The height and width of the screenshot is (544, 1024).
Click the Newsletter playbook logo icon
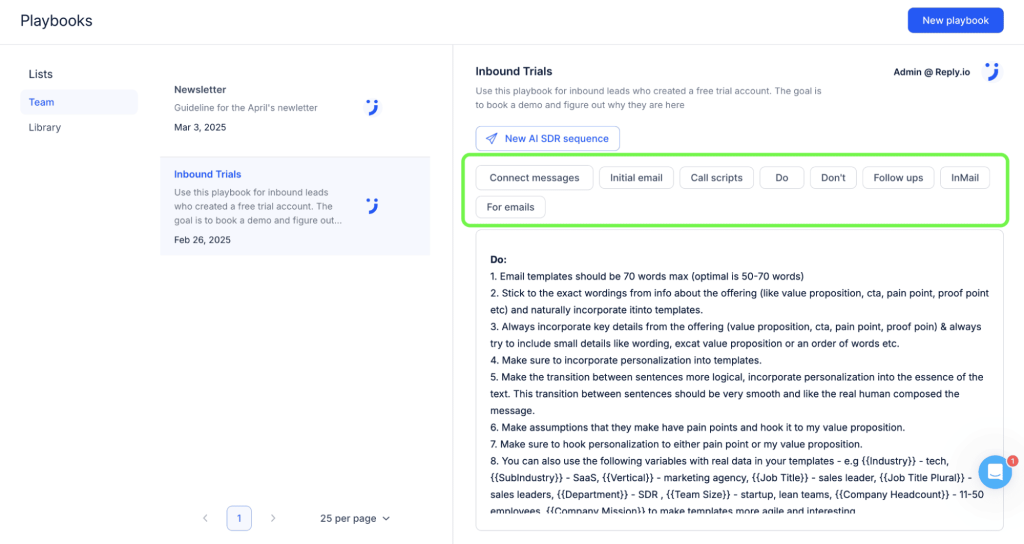pos(372,107)
